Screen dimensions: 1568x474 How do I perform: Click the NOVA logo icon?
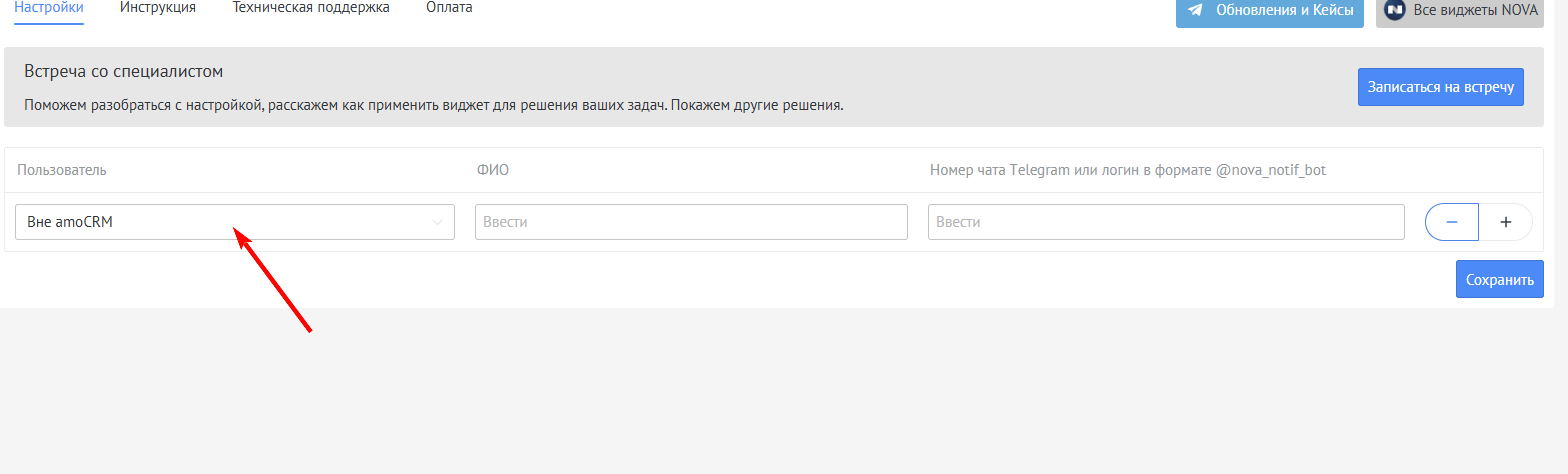pos(1395,11)
